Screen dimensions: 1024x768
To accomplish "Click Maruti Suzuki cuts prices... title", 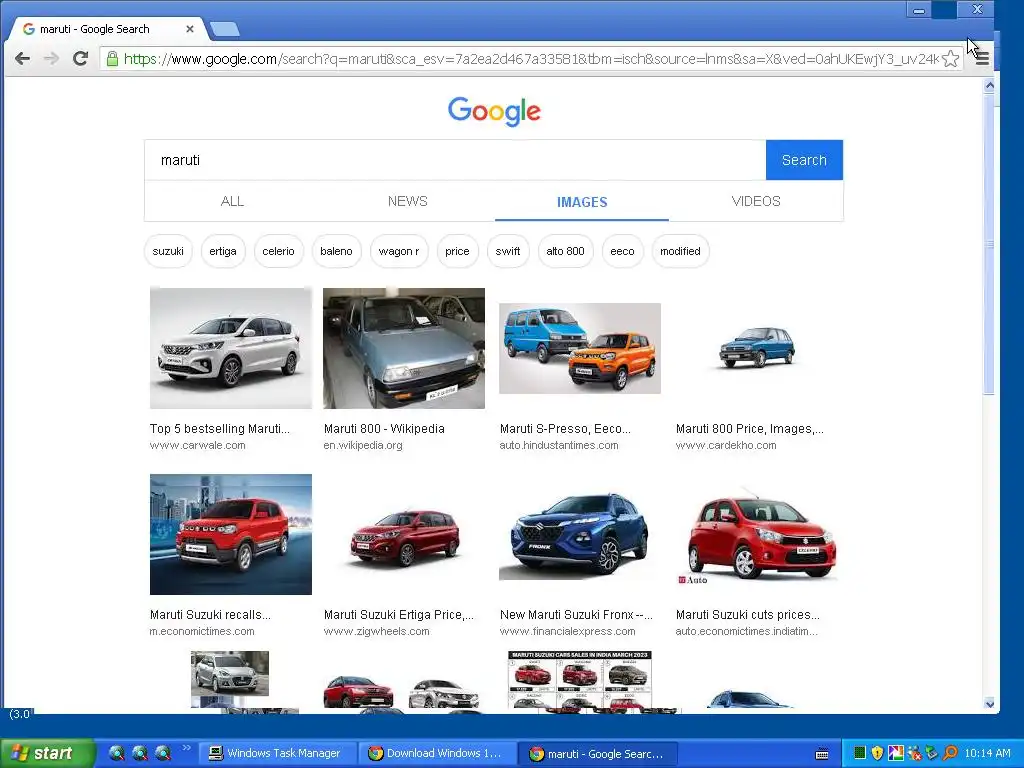I will point(748,615).
